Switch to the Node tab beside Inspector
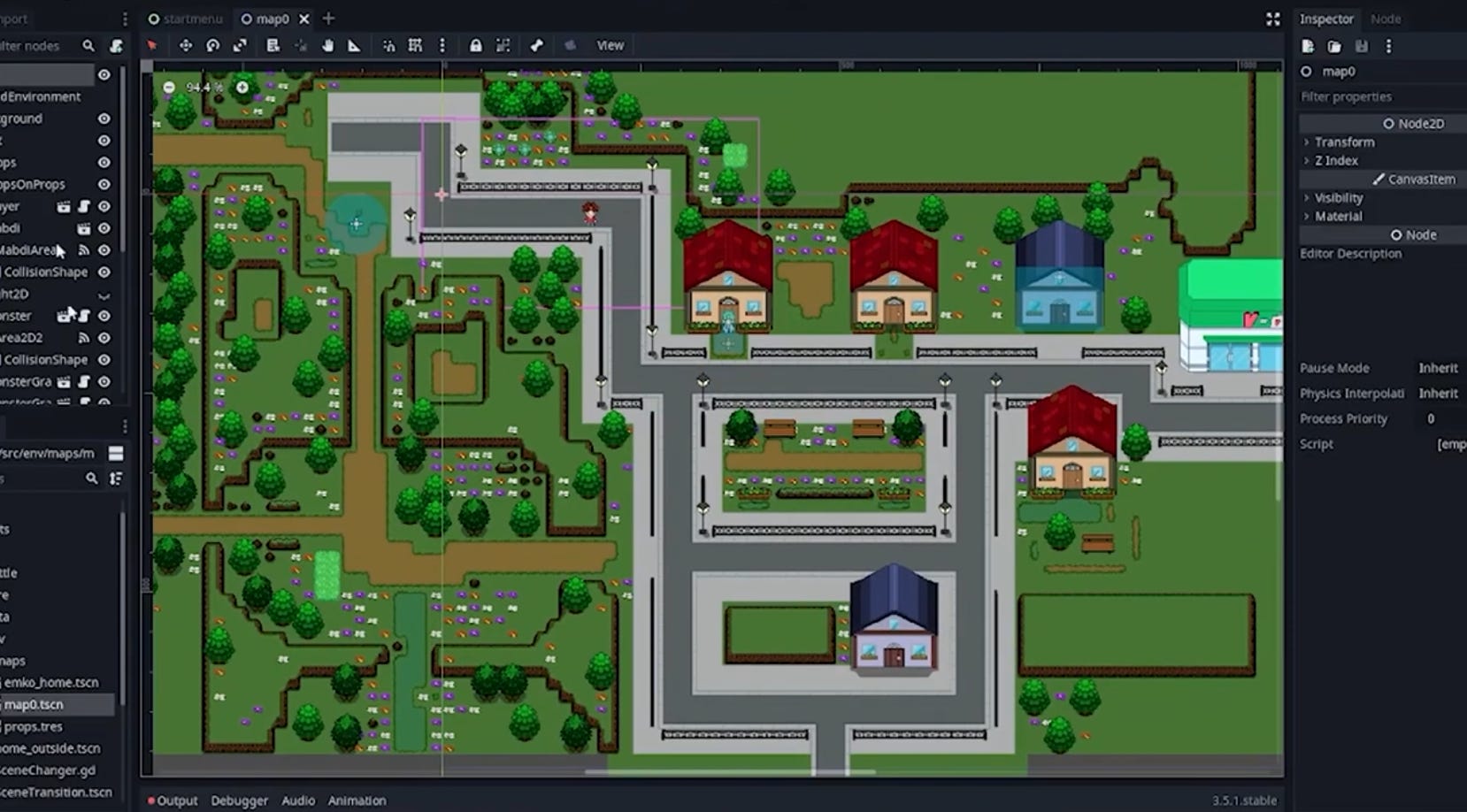This screenshot has width=1467, height=812. pyautogui.click(x=1386, y=19)
